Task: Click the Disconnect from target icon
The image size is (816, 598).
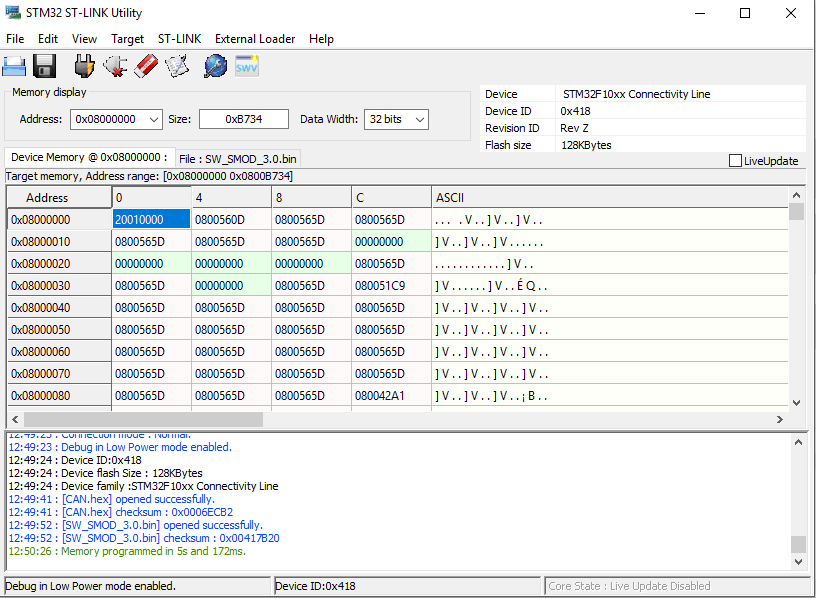Action: 115,67
